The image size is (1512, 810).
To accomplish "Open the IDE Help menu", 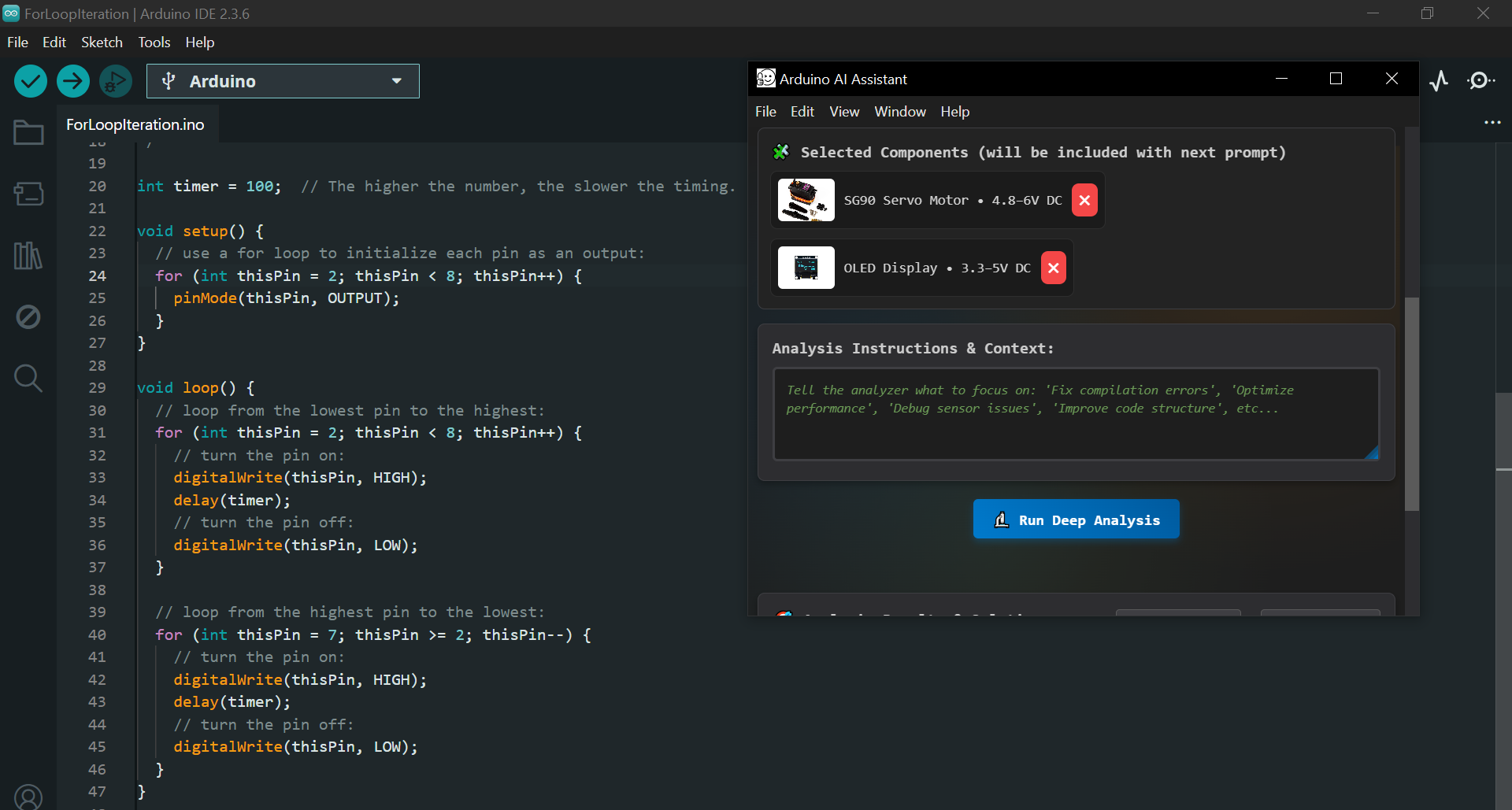I will (x=200, y=43).
